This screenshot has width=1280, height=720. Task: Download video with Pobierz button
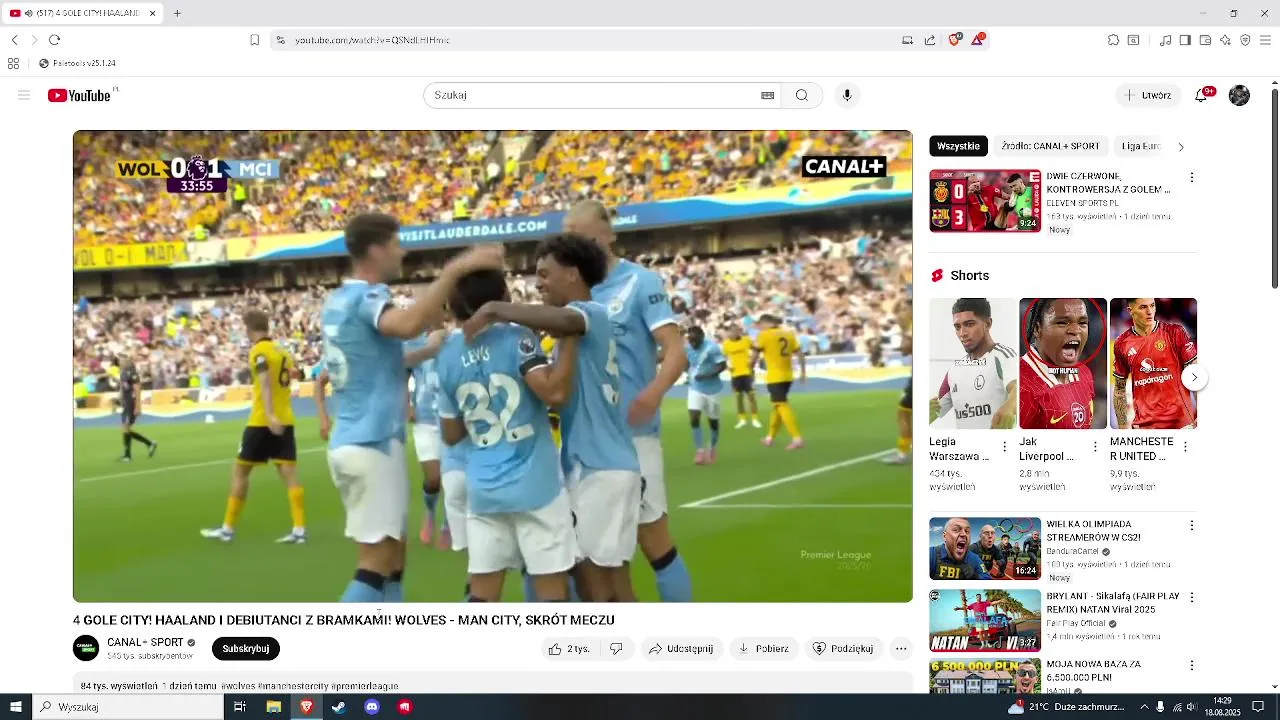tap(764, 648)
